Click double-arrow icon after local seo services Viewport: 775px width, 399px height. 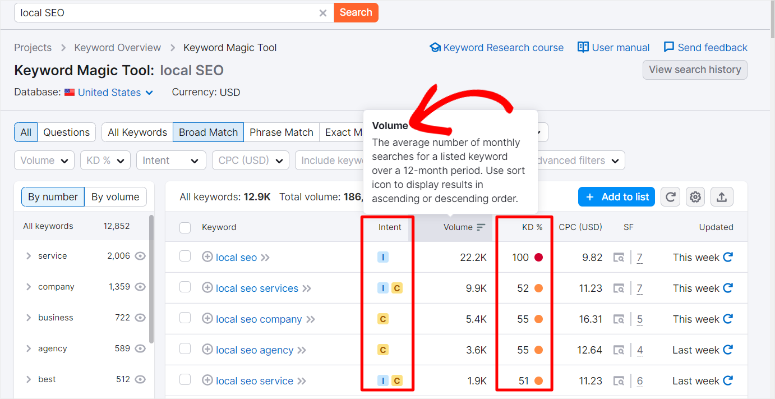[x=307, y=288]
